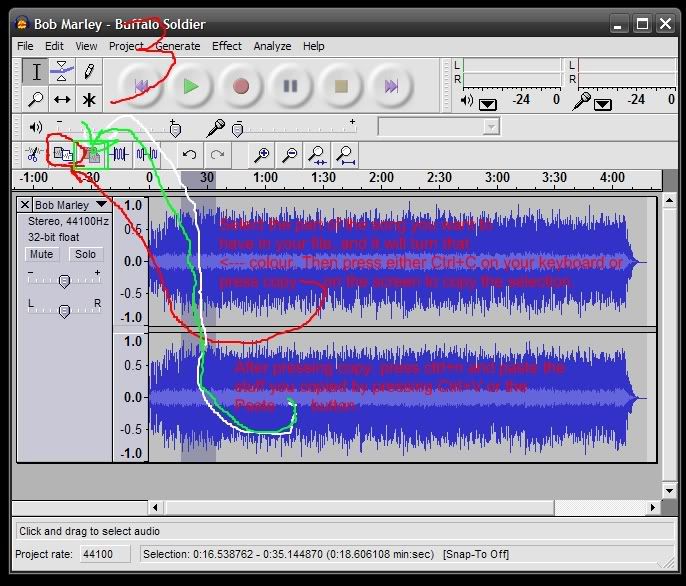
Task: Open the Analyze menu
Action: coord(272,46)
